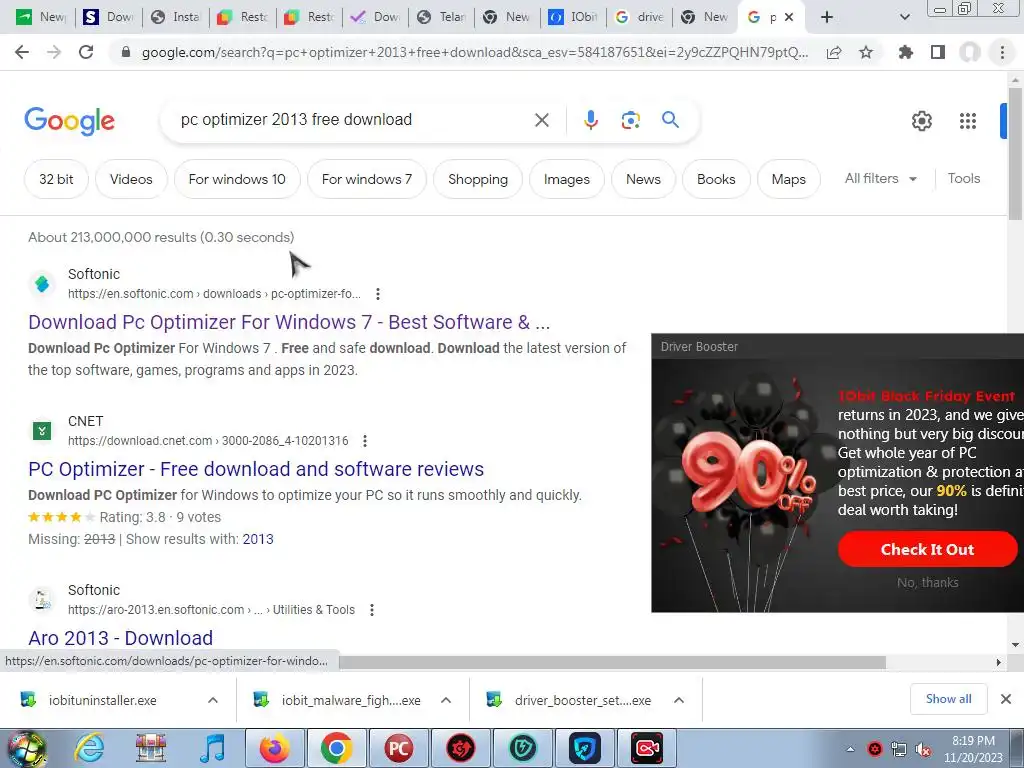Open the Google logo homepage link
1024x768 pixels.
pyautogui.click(x=69, y=121)
